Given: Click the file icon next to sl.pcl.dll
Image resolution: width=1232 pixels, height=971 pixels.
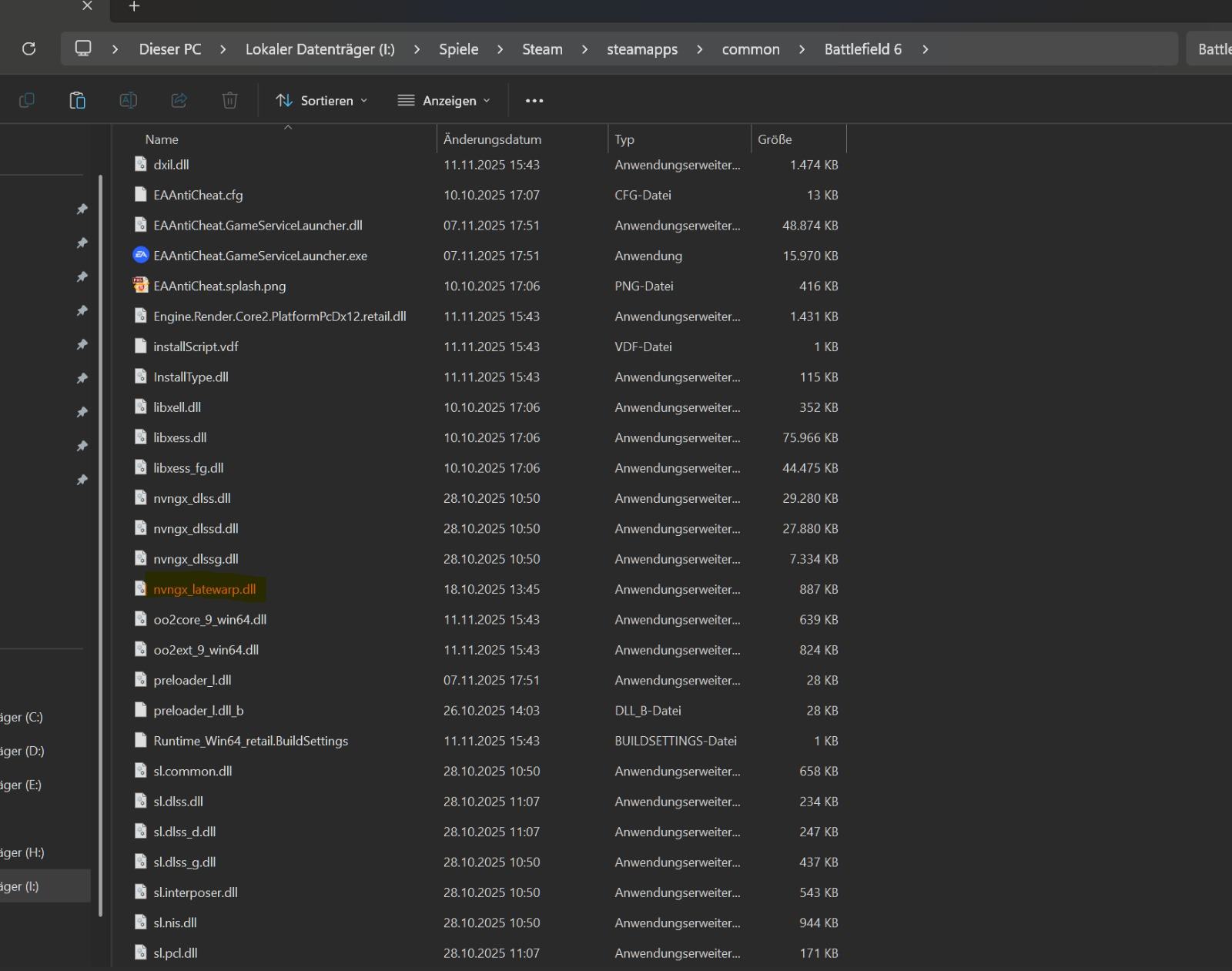Looking at the screenshot, I should tap(140, 953).
